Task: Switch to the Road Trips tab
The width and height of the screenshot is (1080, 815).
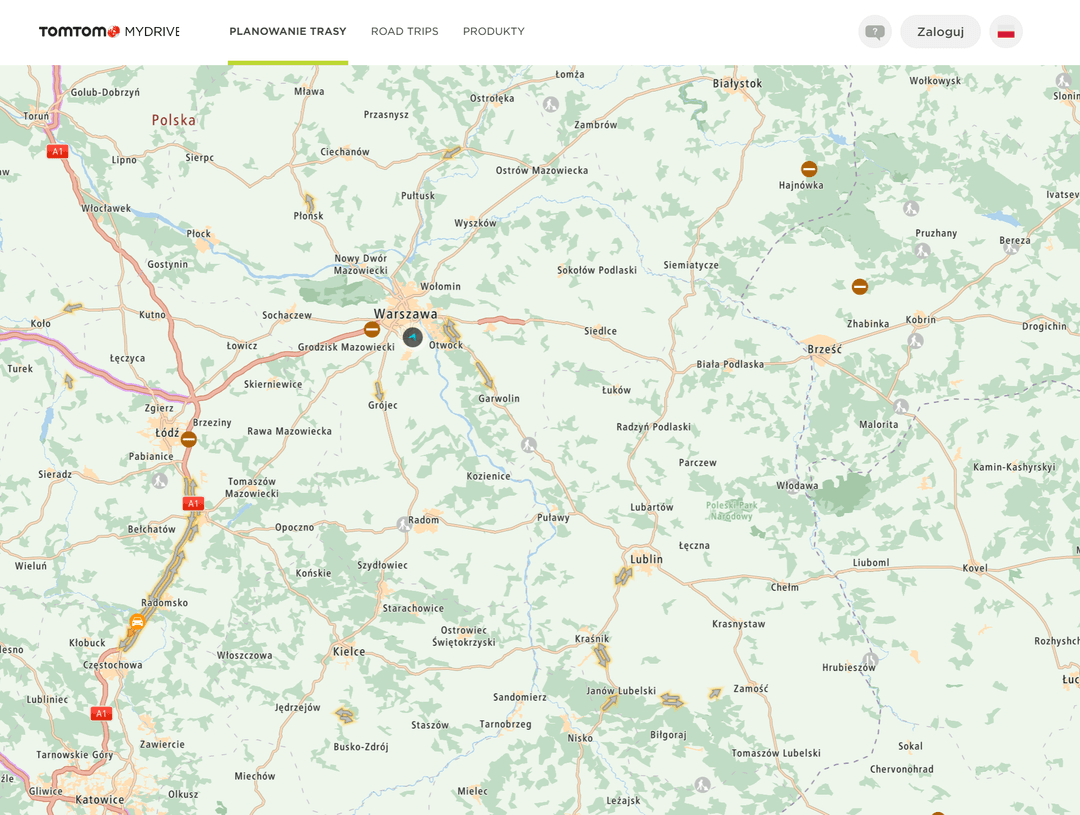Action: (x=404, y=31)
